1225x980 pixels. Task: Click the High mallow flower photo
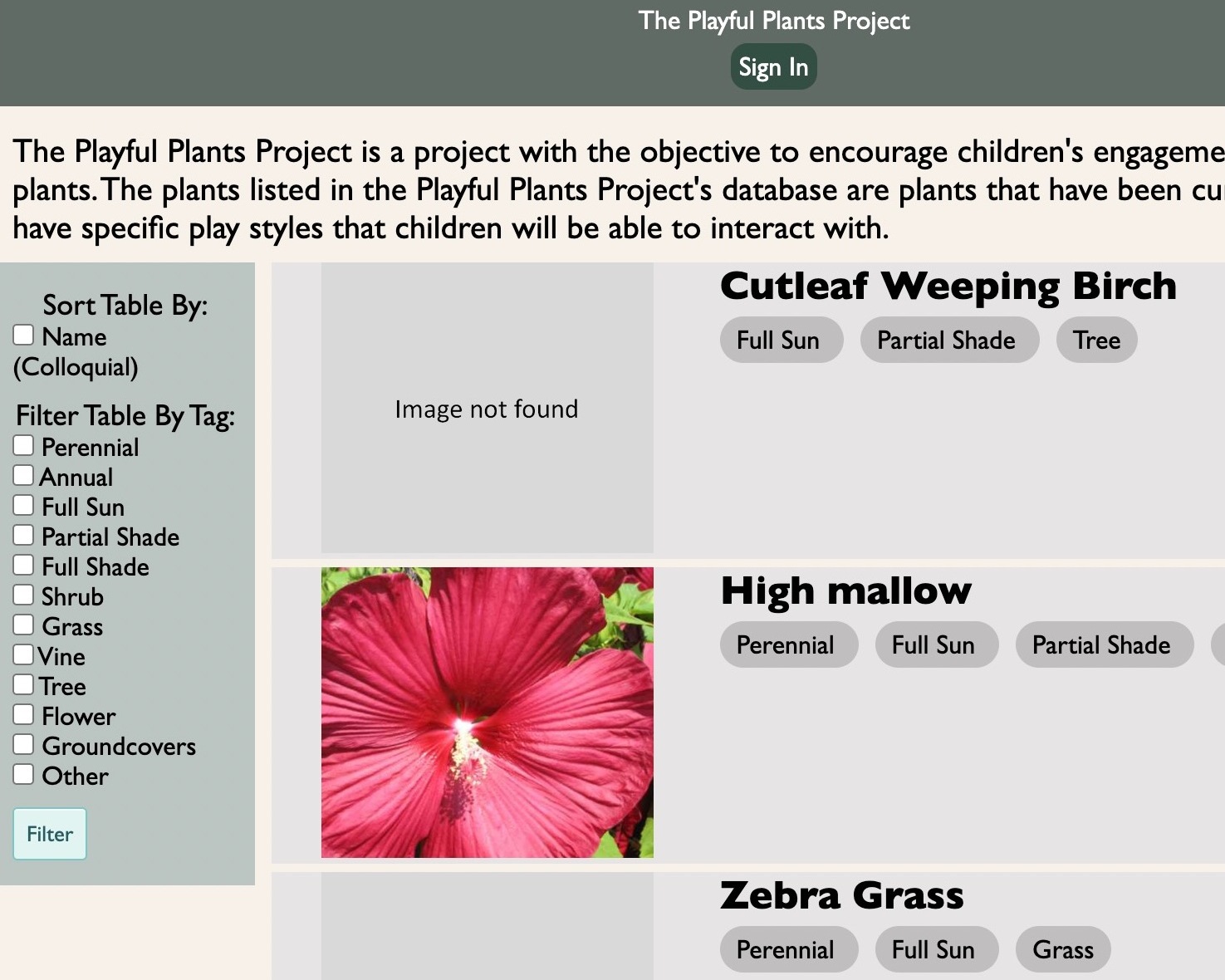487,713
